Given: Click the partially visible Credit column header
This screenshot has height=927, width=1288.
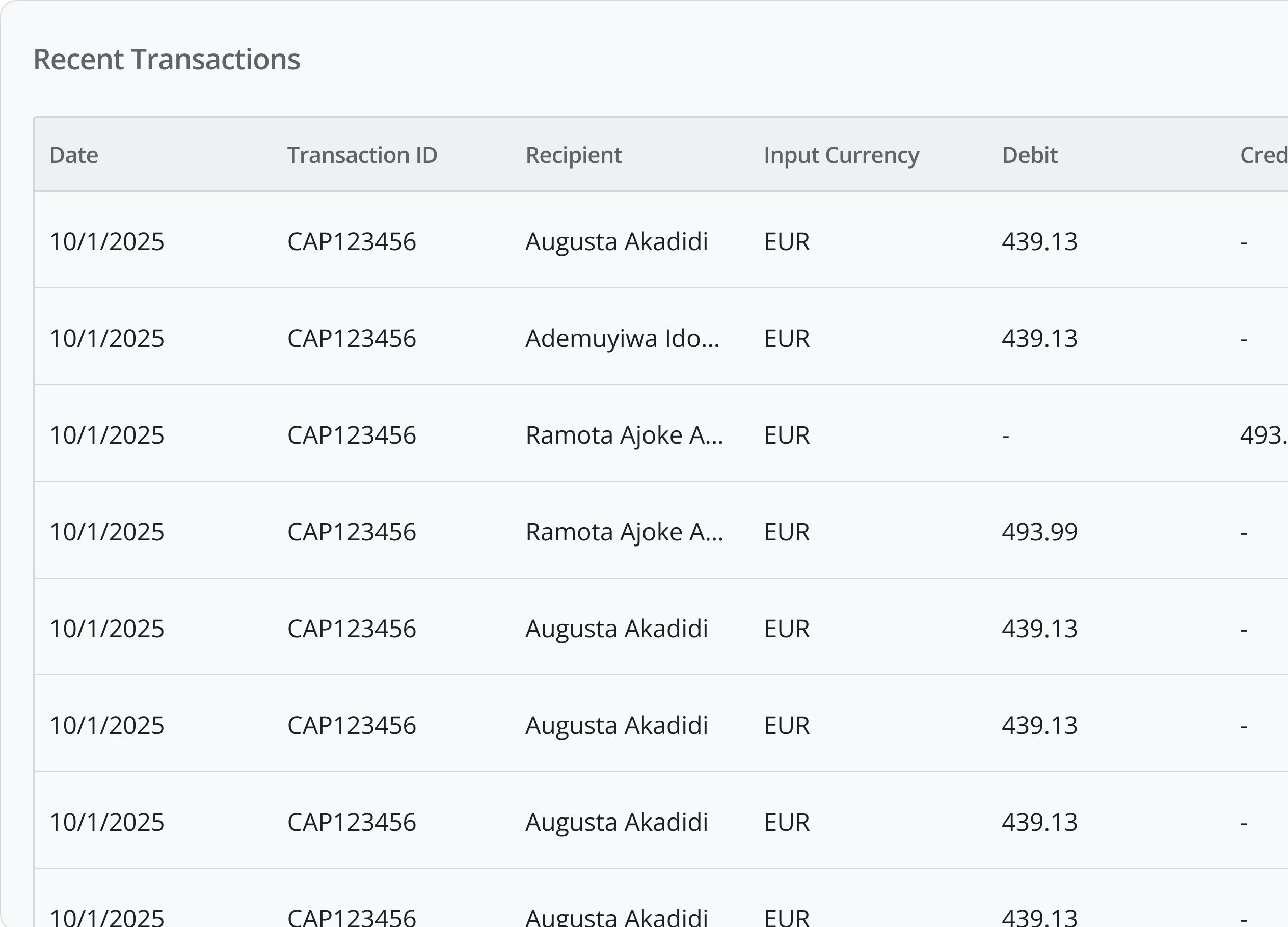Looking at the screenshot, I should click(1264, 155).
